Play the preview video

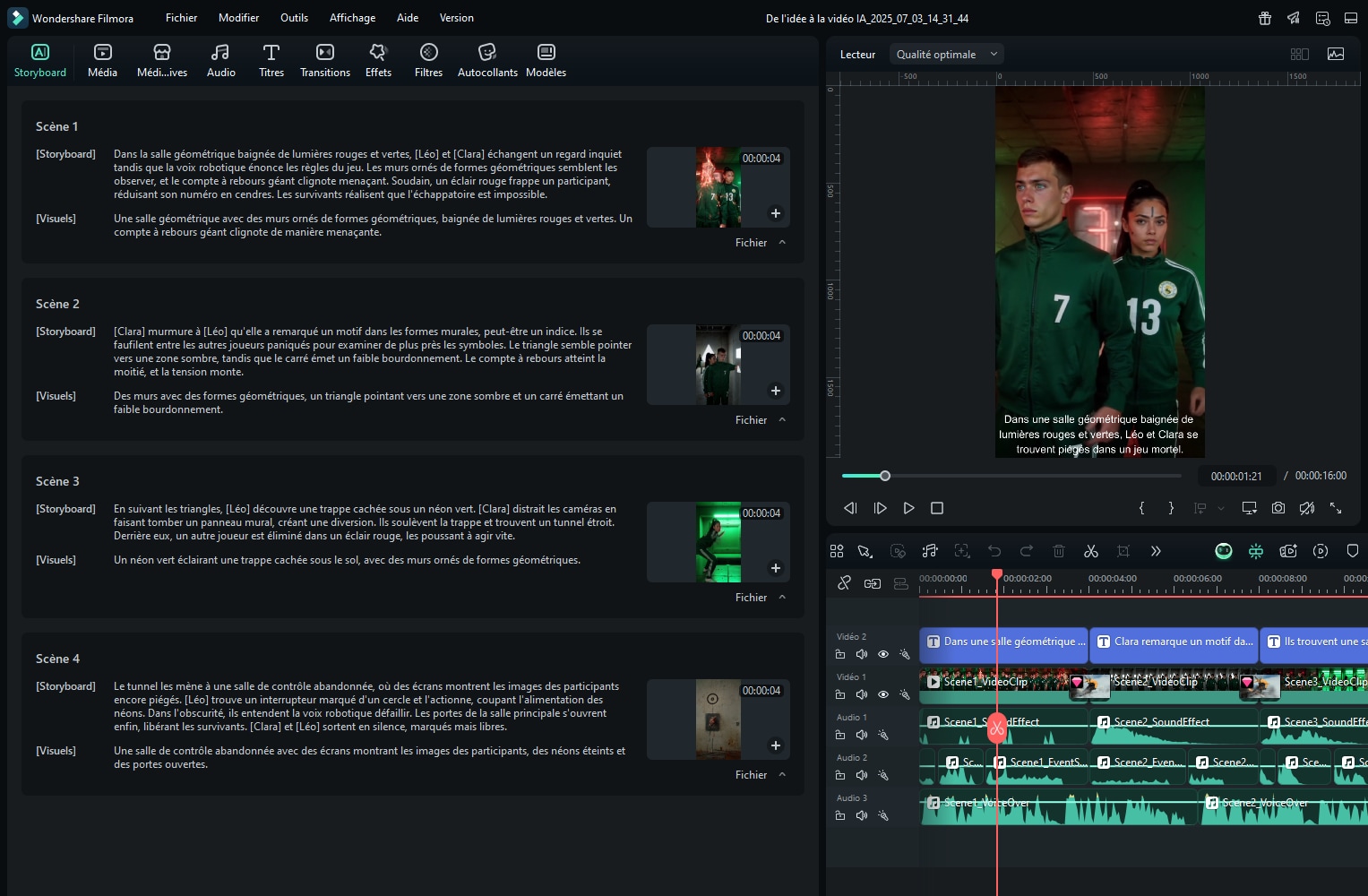click(908, 508)
